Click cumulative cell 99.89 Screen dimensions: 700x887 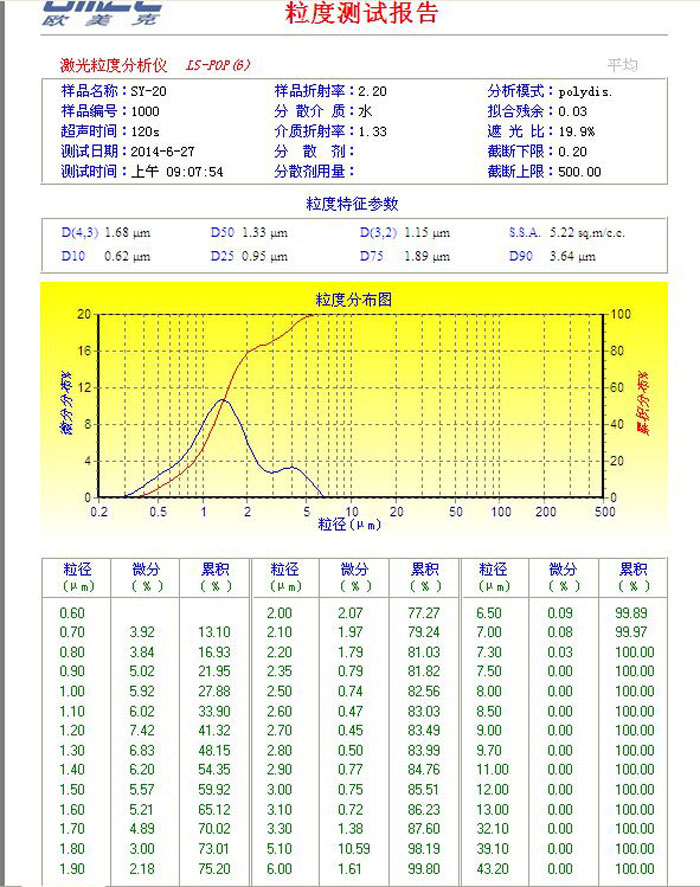click(x=632, y=613)
